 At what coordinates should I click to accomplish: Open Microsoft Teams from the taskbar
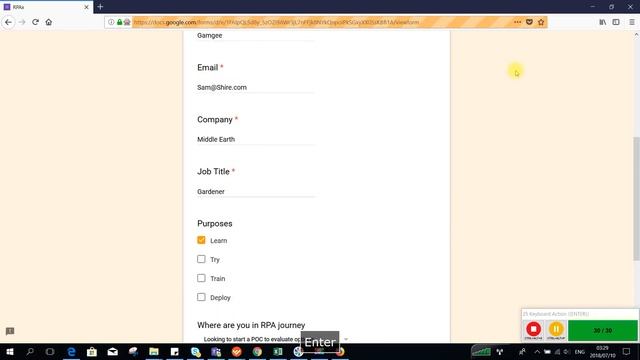216,351
